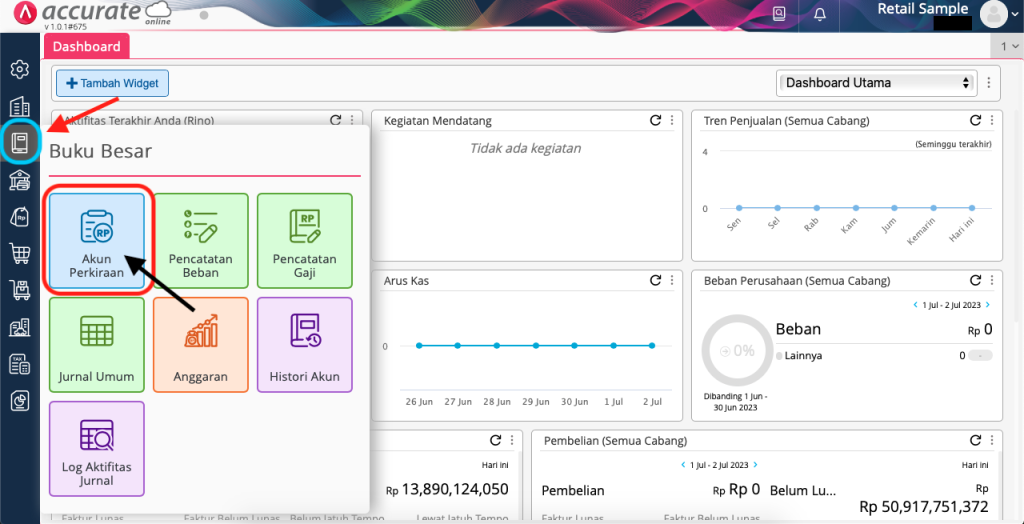The width and height of the screenshot is (1024, 524).
Task: Open the Jurnal Umum module
Action: [x=97, y=345]
